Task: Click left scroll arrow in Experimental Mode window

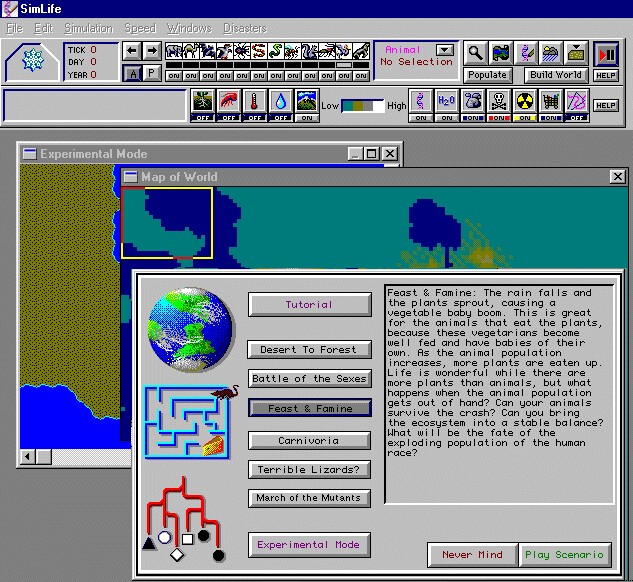Action: coord(27,457)
